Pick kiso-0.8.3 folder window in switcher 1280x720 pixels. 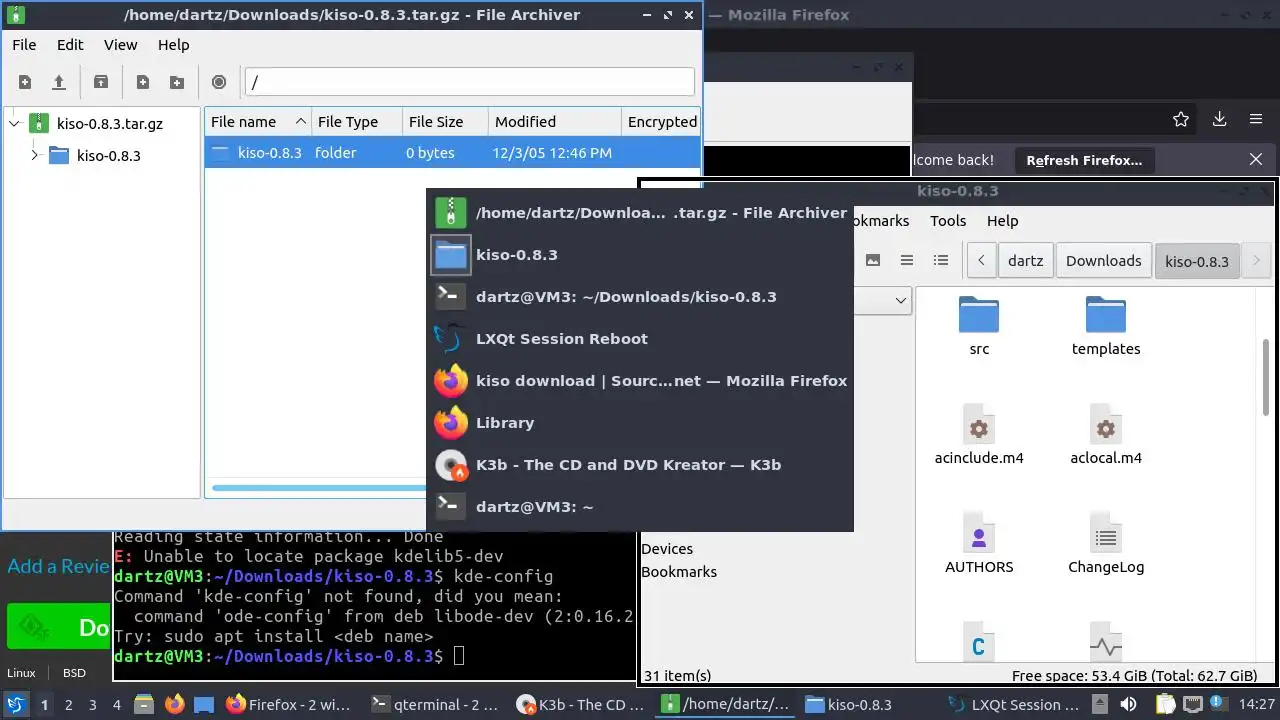point(640,255)
